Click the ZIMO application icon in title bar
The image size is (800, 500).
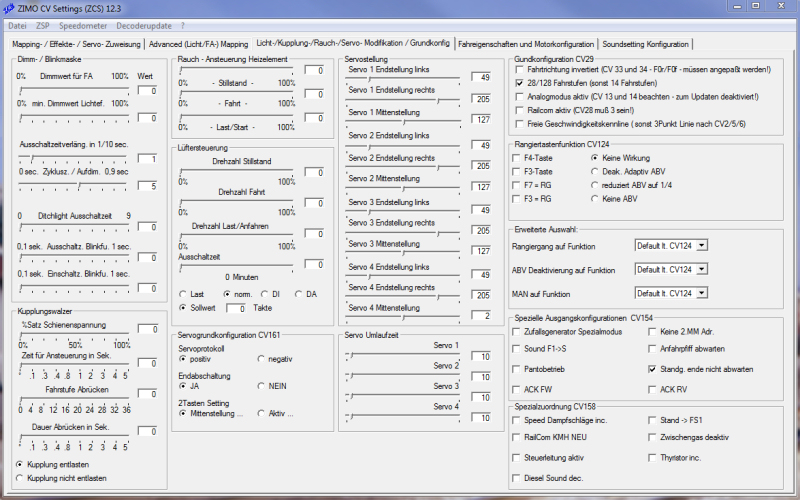tap(9, 8)
